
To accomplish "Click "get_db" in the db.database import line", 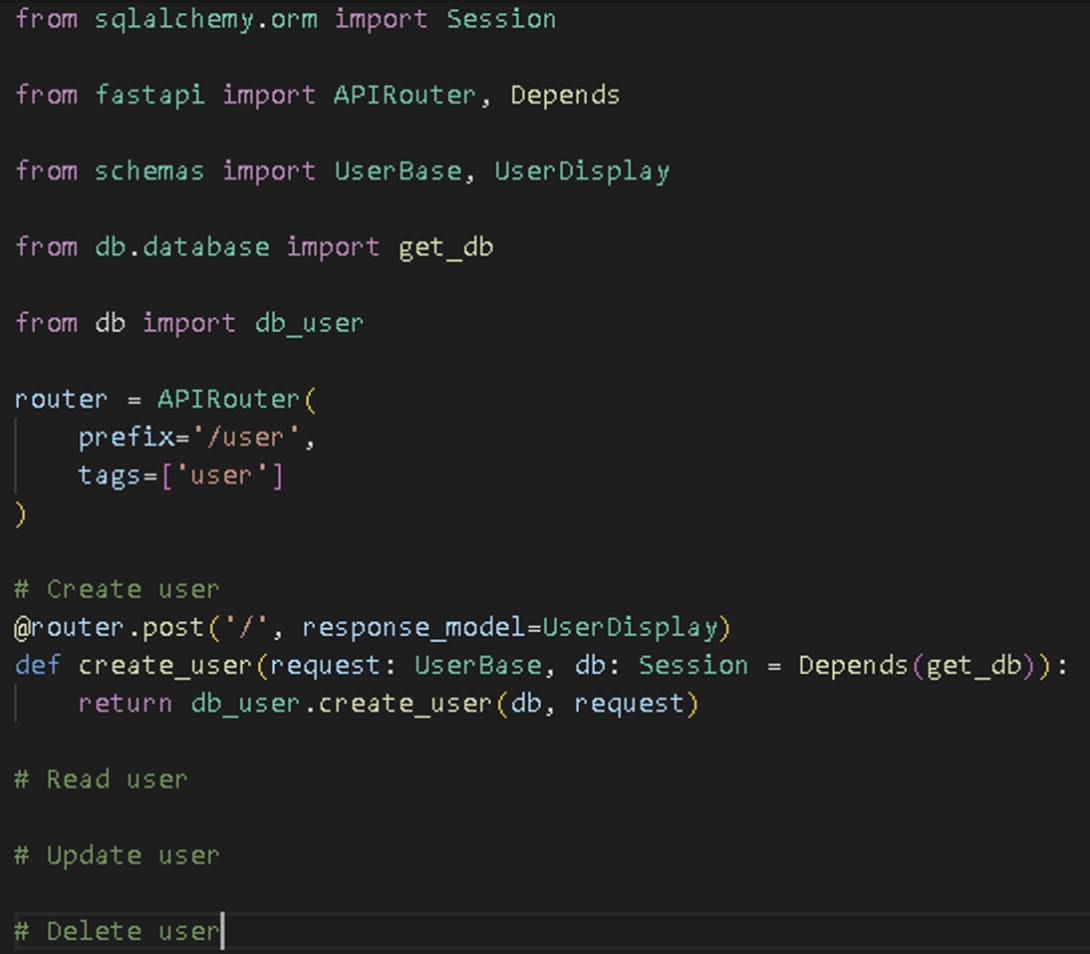I will (x=445, y=247).
